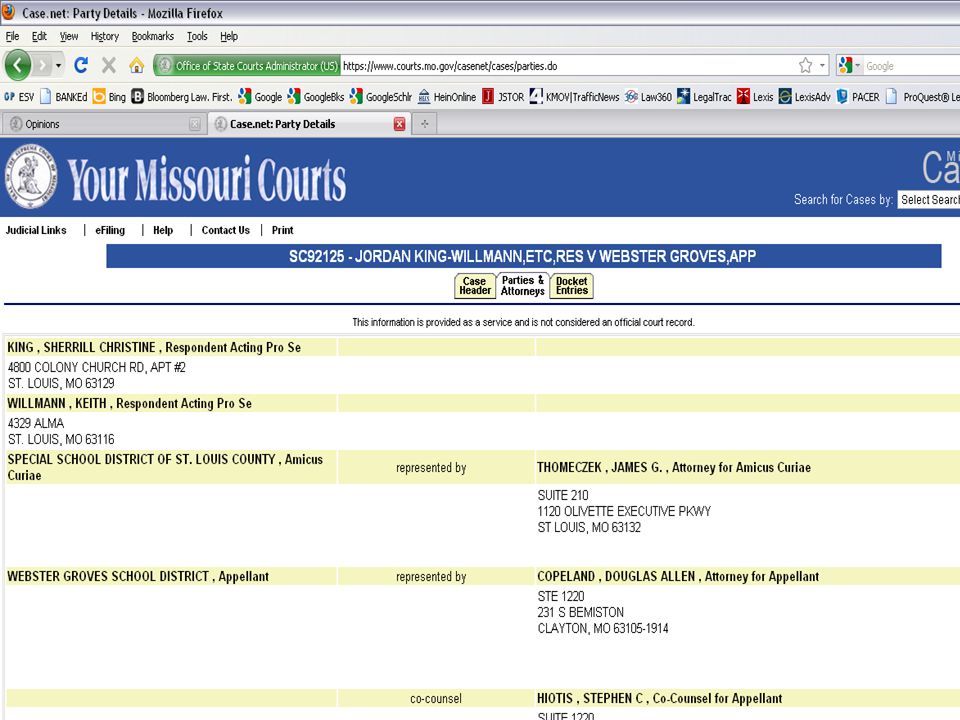
Task: Open the GoogleBks bookmark
Action: click(x=316, y=97)
